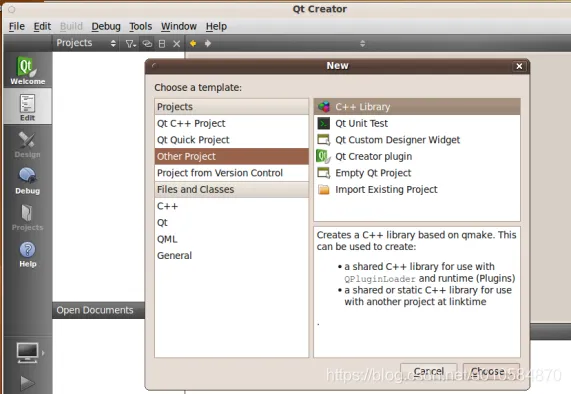Select Qt under Files and Classes
Viewport: 571px width, 394px height.
click(232, 222)
